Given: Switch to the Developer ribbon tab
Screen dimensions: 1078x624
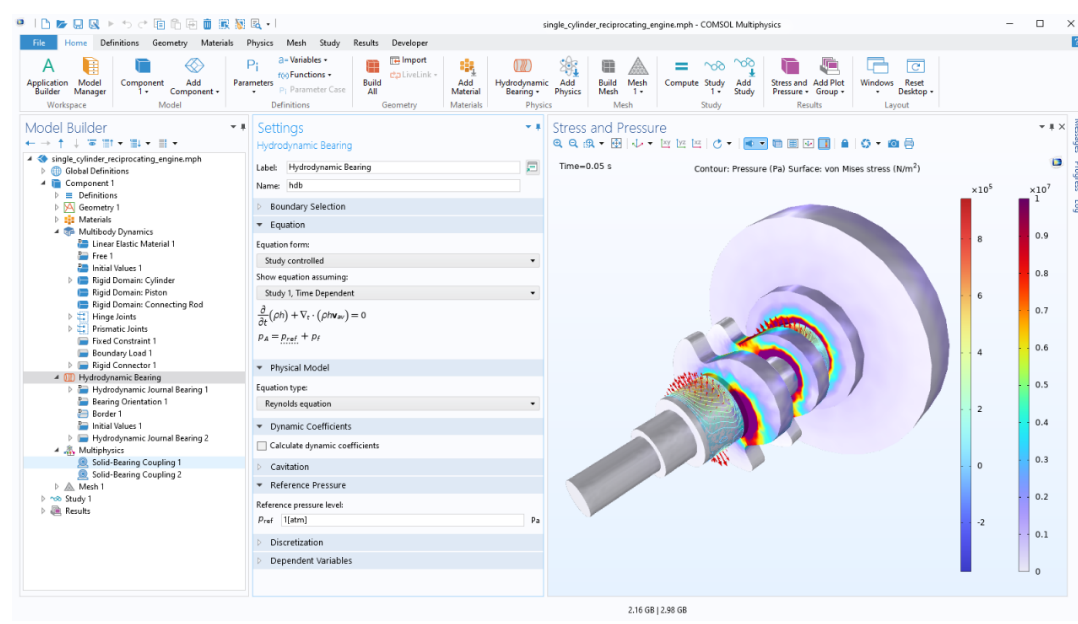Looking at the screenshot, I should (x=410, y=43).
